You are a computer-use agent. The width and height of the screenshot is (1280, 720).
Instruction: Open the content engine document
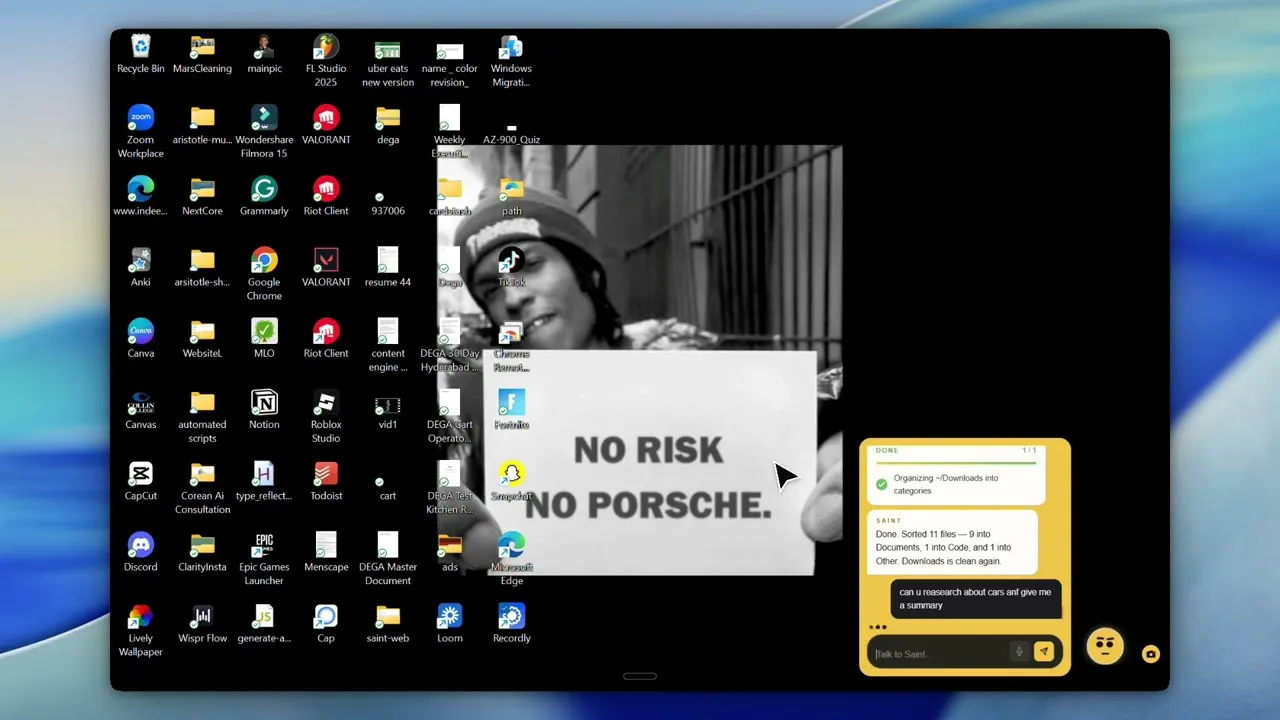click(x=388, y=345)
